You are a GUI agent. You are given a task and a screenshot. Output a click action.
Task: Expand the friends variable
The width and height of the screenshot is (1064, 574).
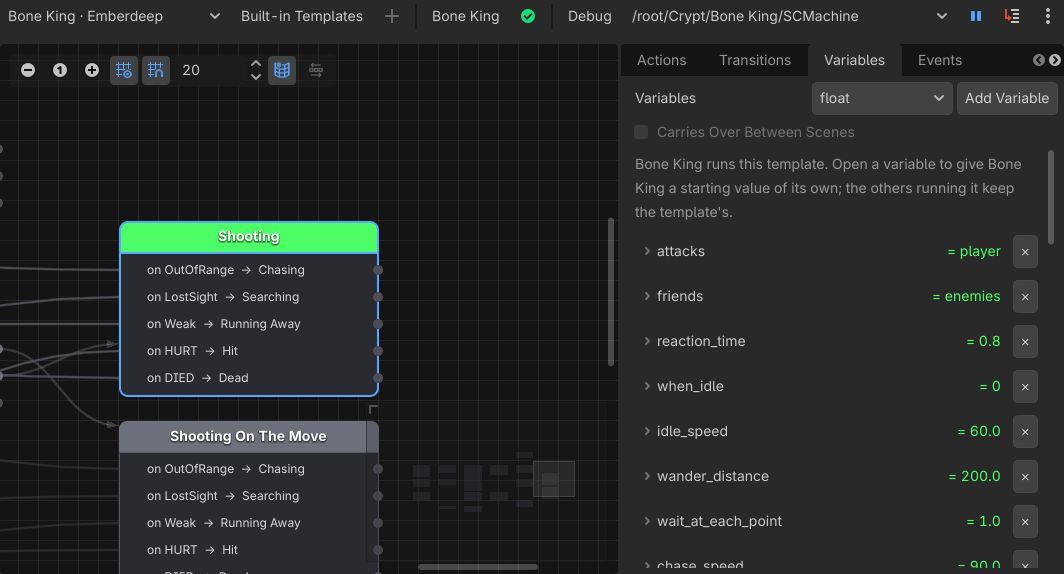pyautogui.click(x=647, y=296)
